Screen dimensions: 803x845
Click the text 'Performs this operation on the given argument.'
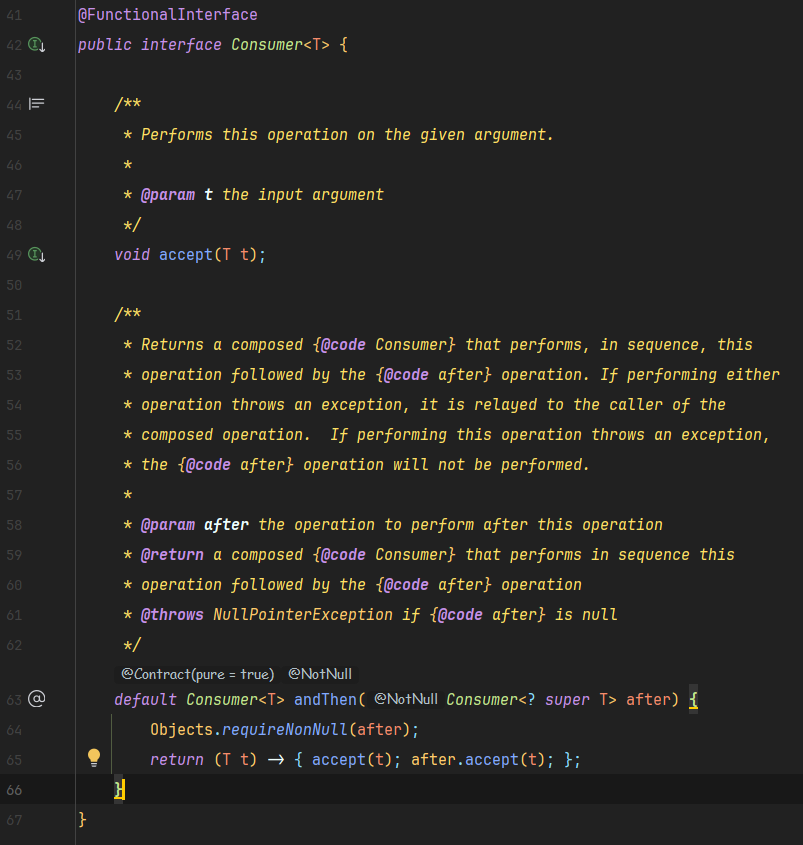348,135
